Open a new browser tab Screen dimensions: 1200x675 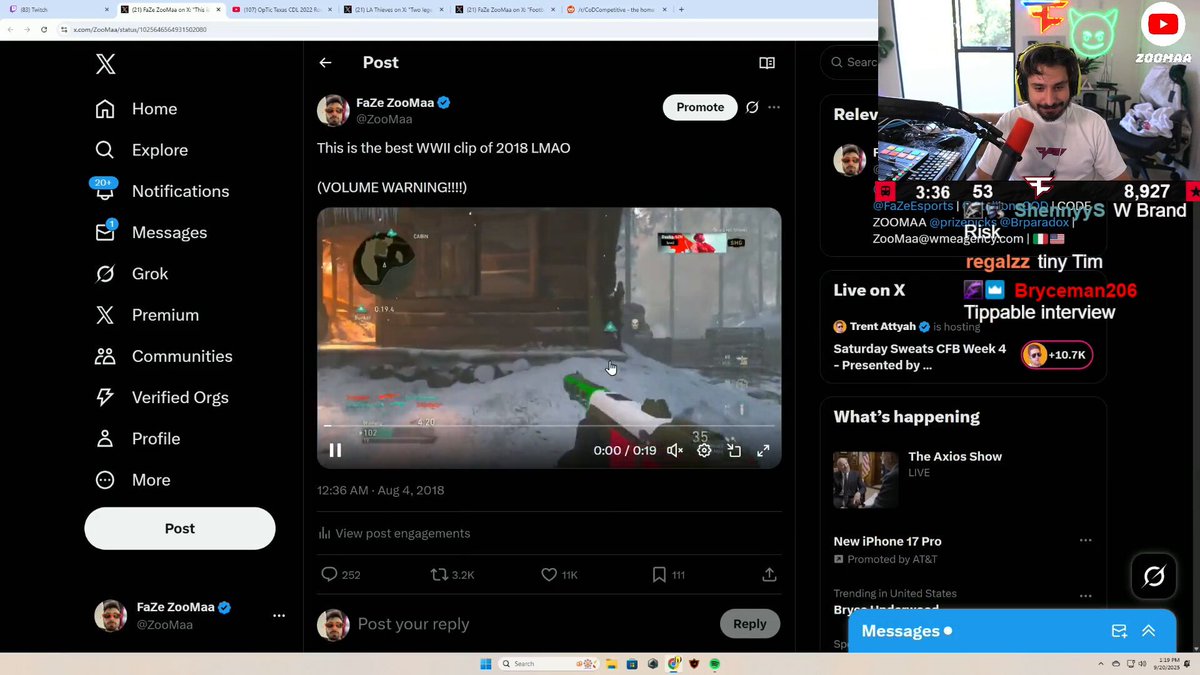pyautogui.click(x=681, y=9)
